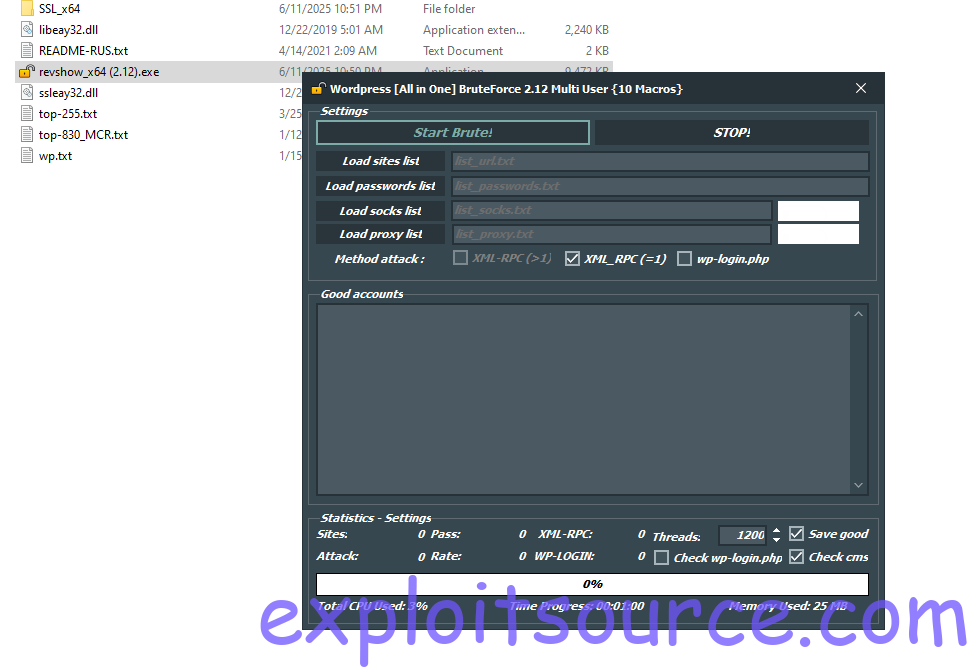970x667 pixels.
Task: Select the top-830_MCR.txt file icon
Action: coord(27,135)
